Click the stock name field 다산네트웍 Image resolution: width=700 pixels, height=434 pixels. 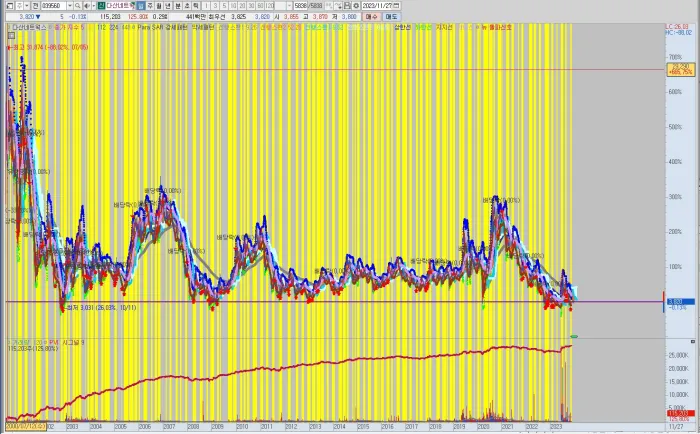120,6
